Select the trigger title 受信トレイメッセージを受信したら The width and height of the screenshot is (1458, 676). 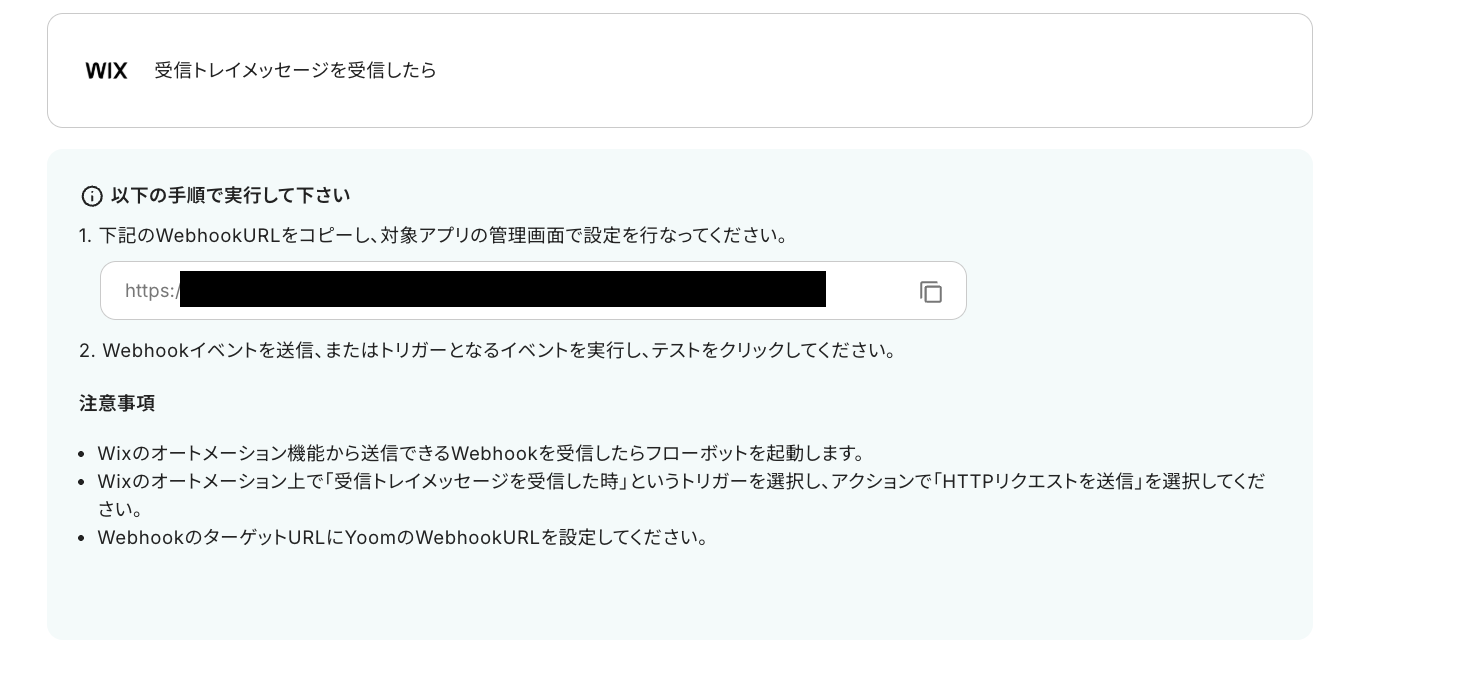click(x=295, y=70)
